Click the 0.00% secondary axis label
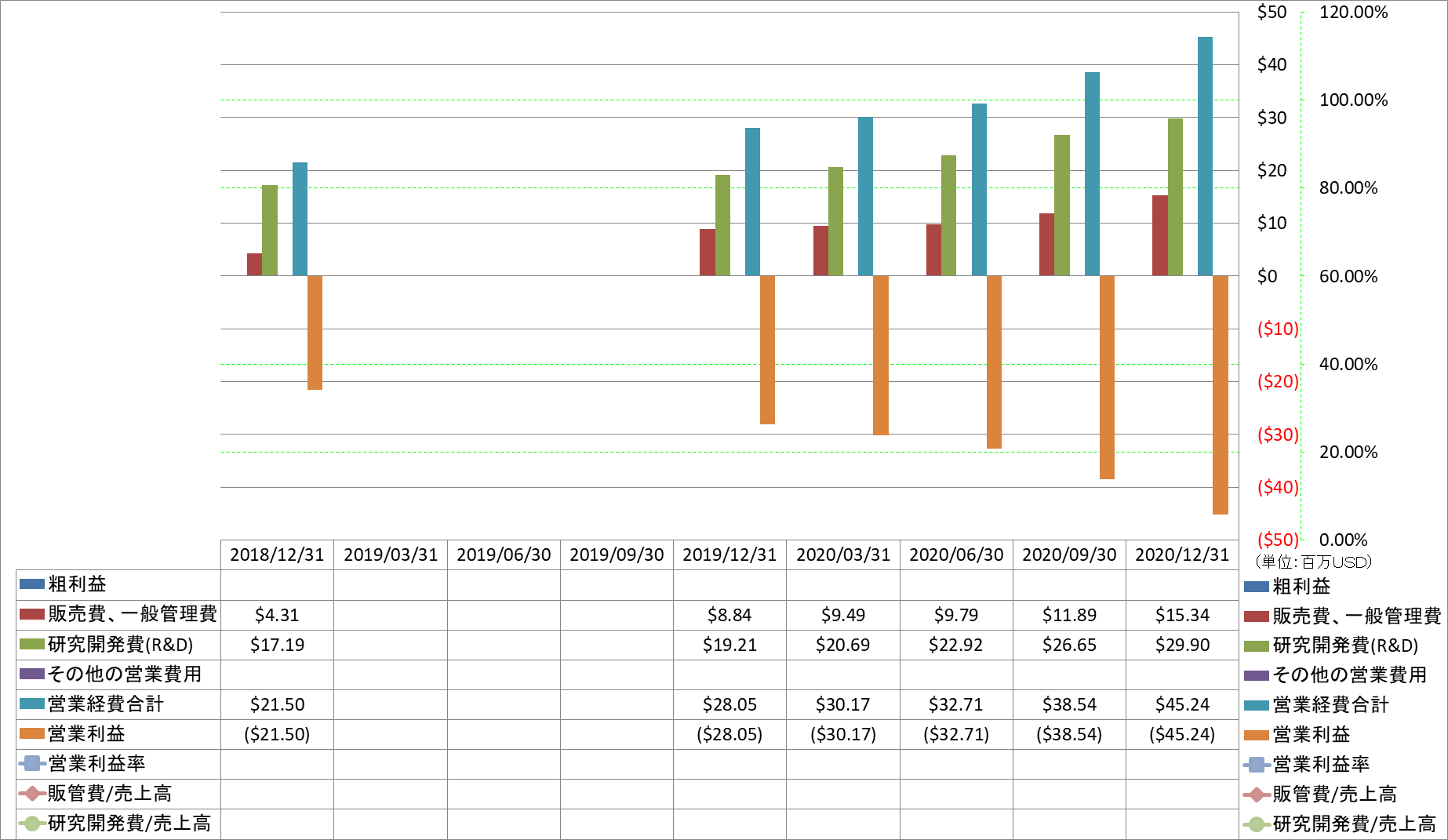The height and width of the screenshot is (840, 1448). pos(1343,540)
